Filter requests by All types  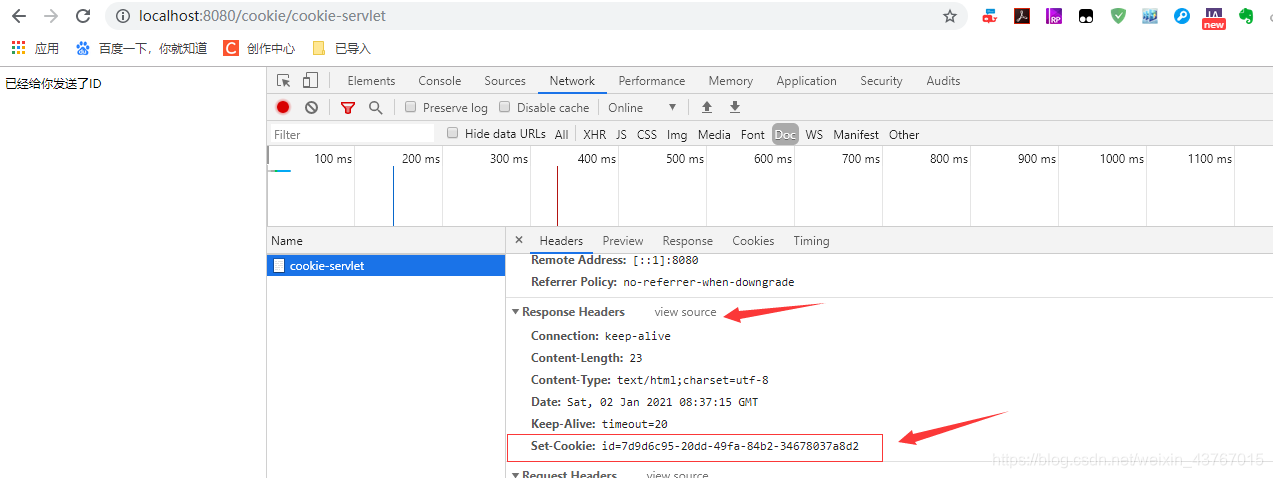point(561,134)
